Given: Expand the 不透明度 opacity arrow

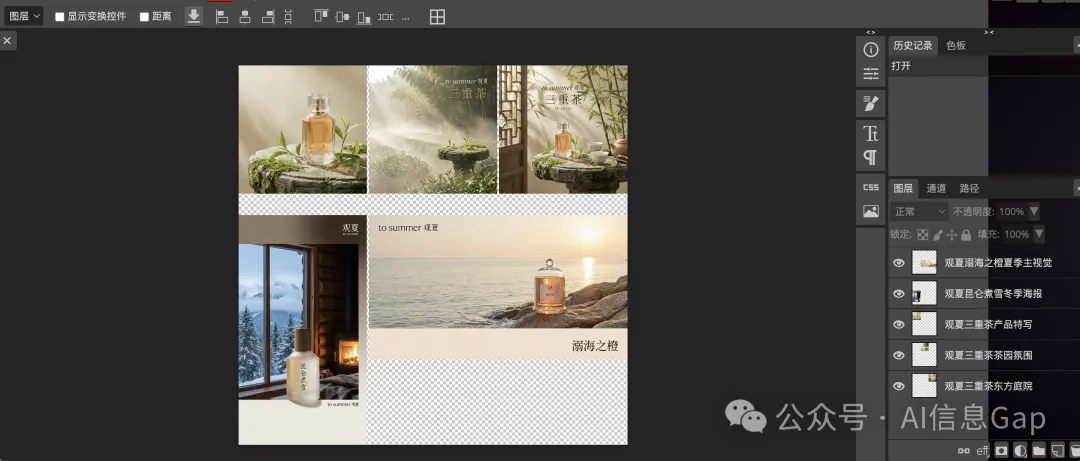Looking at the screenshot, I should pyautogui.click(x=1034, y=212).
